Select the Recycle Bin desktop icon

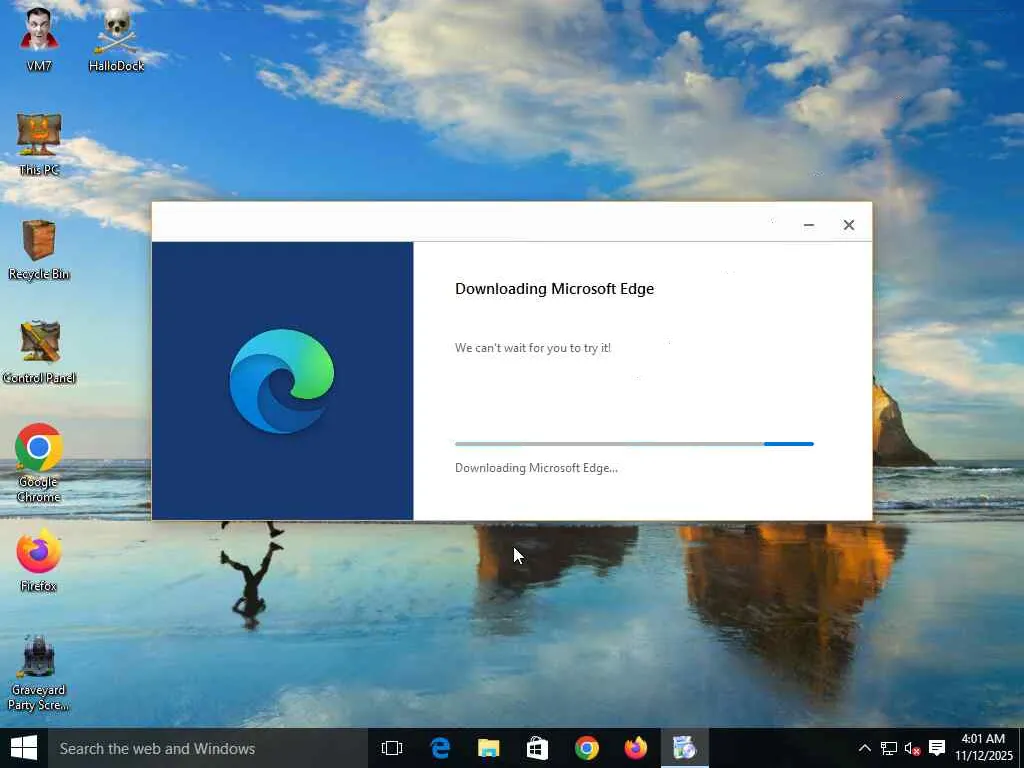[x=39, y=249]
